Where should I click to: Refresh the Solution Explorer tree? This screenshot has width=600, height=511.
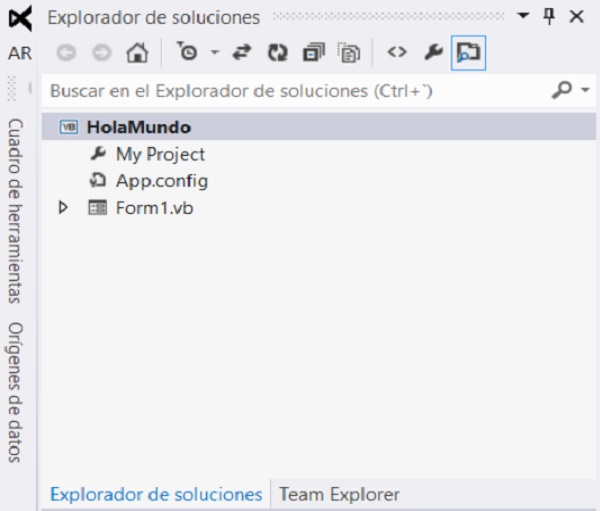[x=277, y=52]
